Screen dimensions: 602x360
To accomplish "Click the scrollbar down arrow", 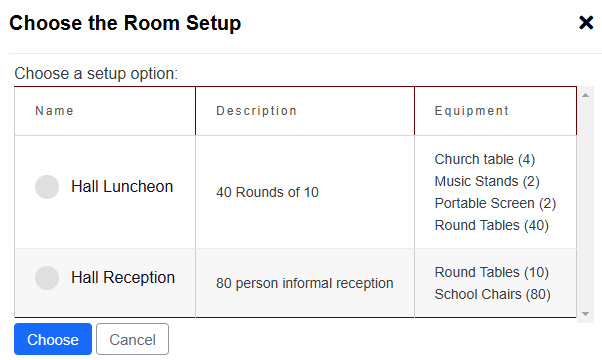I will [x=585, y=314].
